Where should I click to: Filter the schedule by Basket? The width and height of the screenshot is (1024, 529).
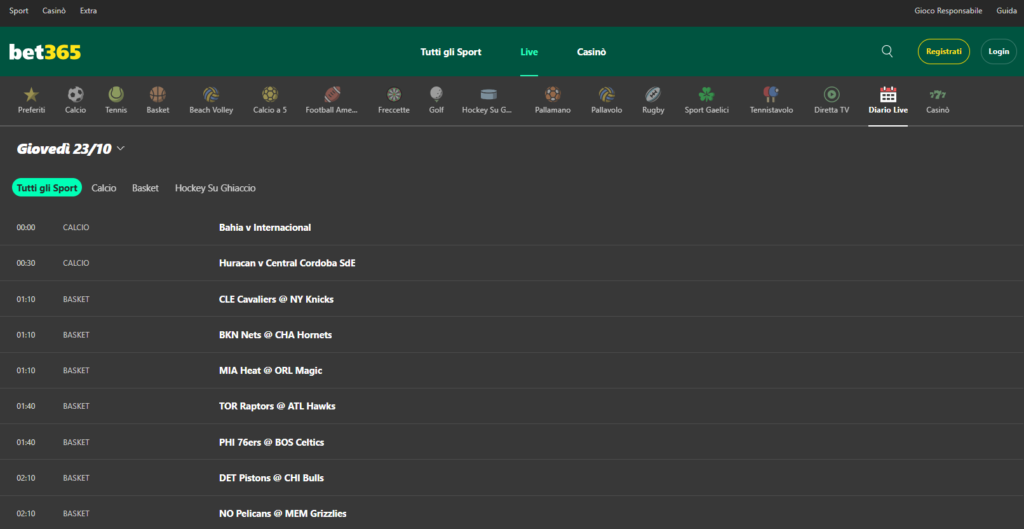(x=145, y=188)
